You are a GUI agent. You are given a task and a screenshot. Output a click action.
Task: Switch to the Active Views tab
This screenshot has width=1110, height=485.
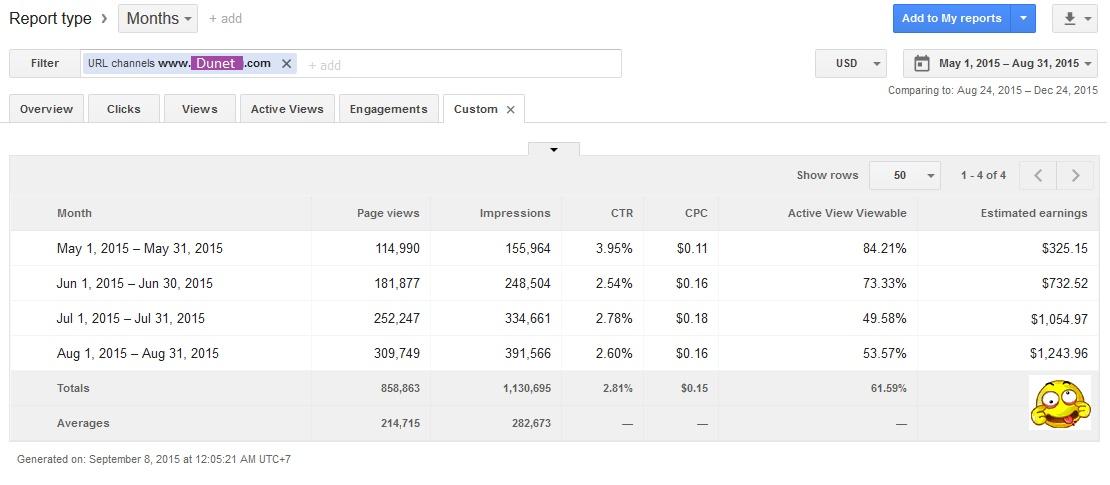coord(287,109)
